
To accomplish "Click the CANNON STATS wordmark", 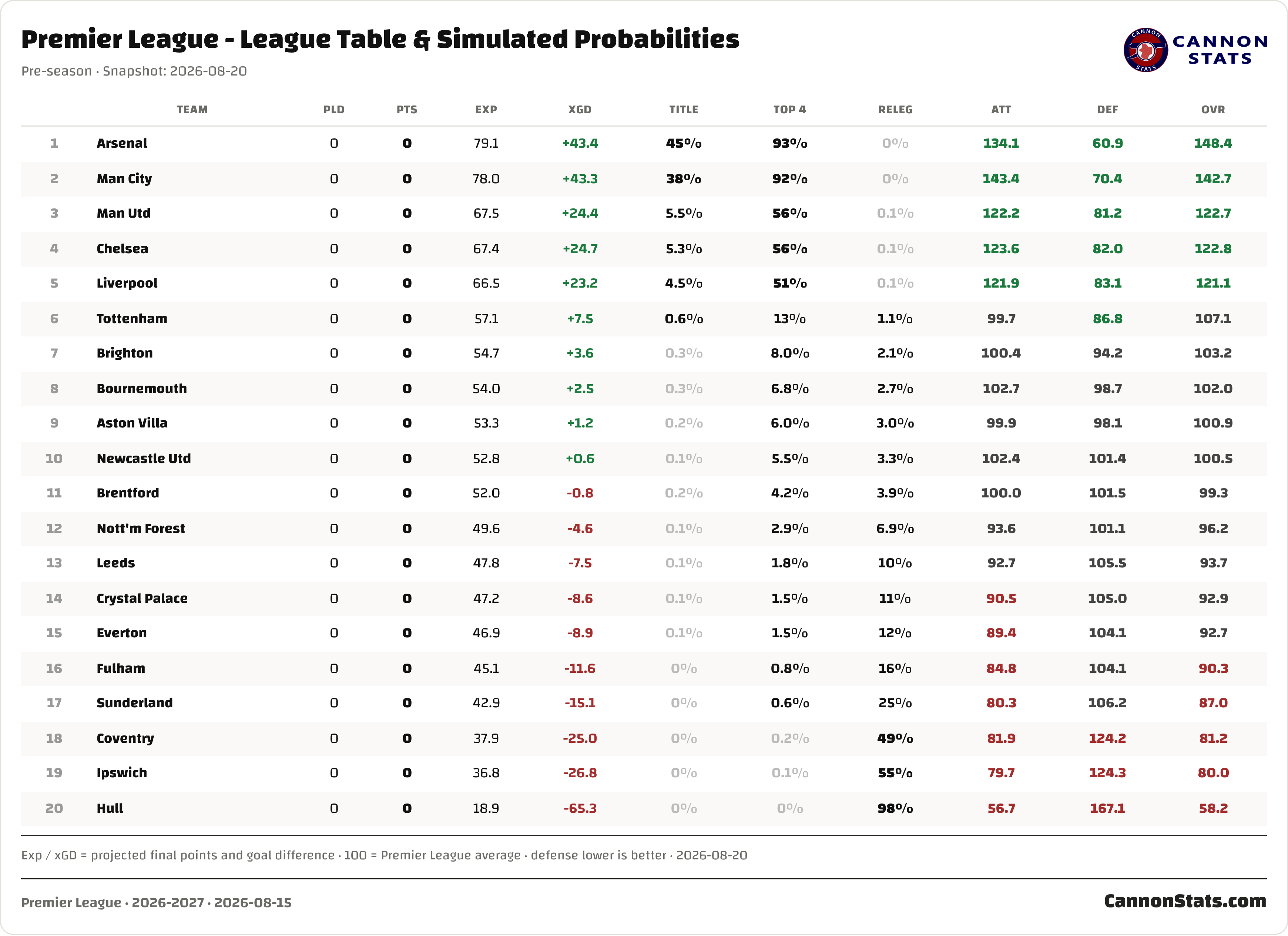I will click(x=1220, y=50).
